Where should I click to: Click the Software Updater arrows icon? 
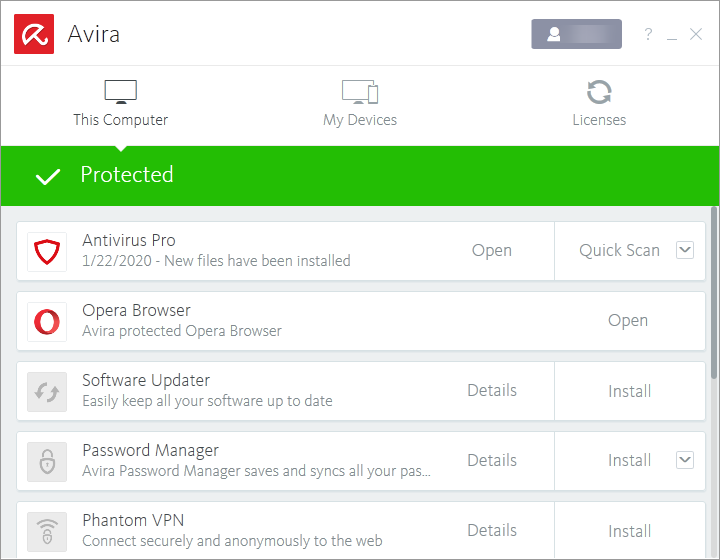(47, 392)
